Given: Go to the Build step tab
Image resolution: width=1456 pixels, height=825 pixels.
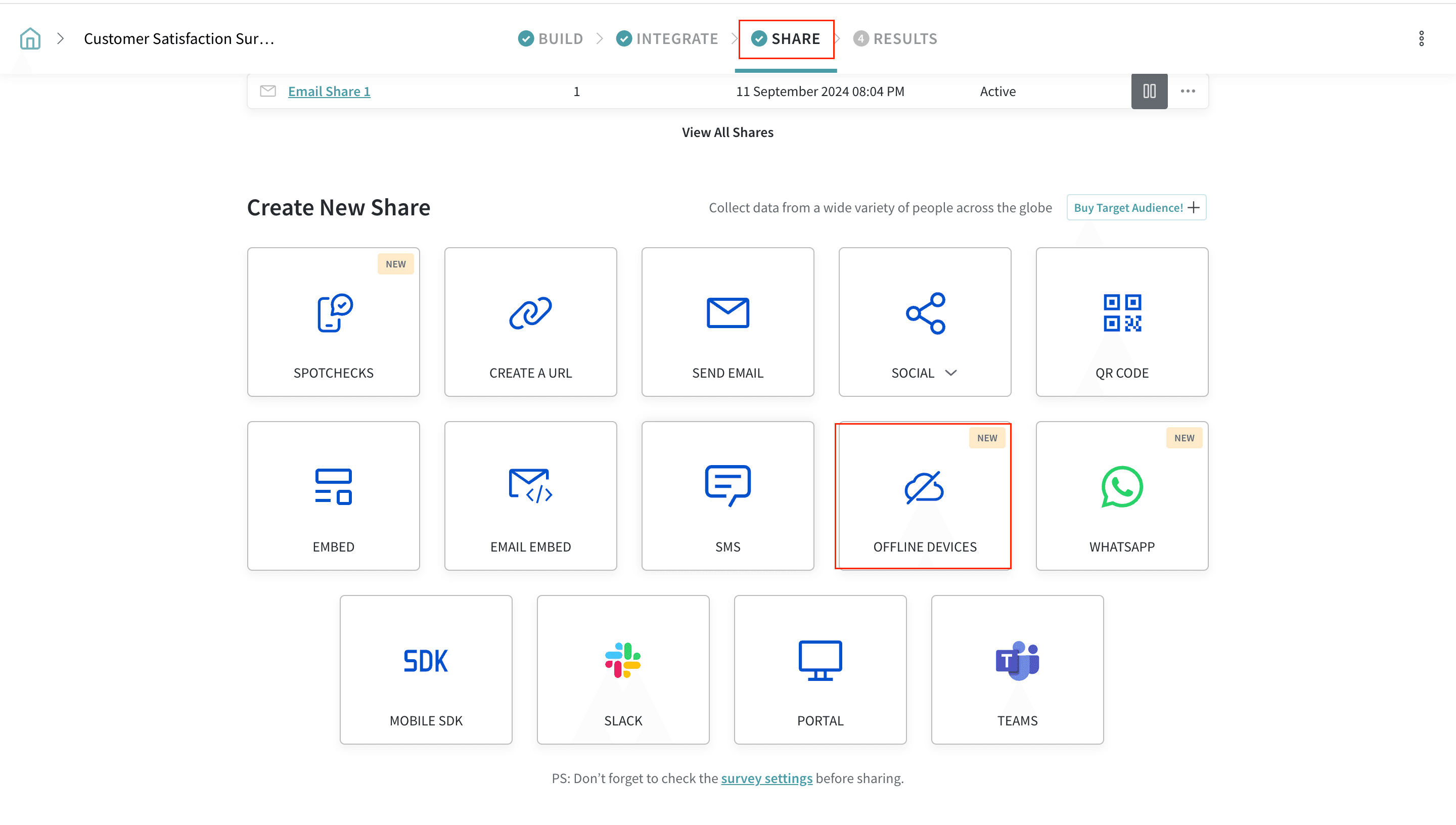Looking at the screenshot, I should (x=551, y=38).
